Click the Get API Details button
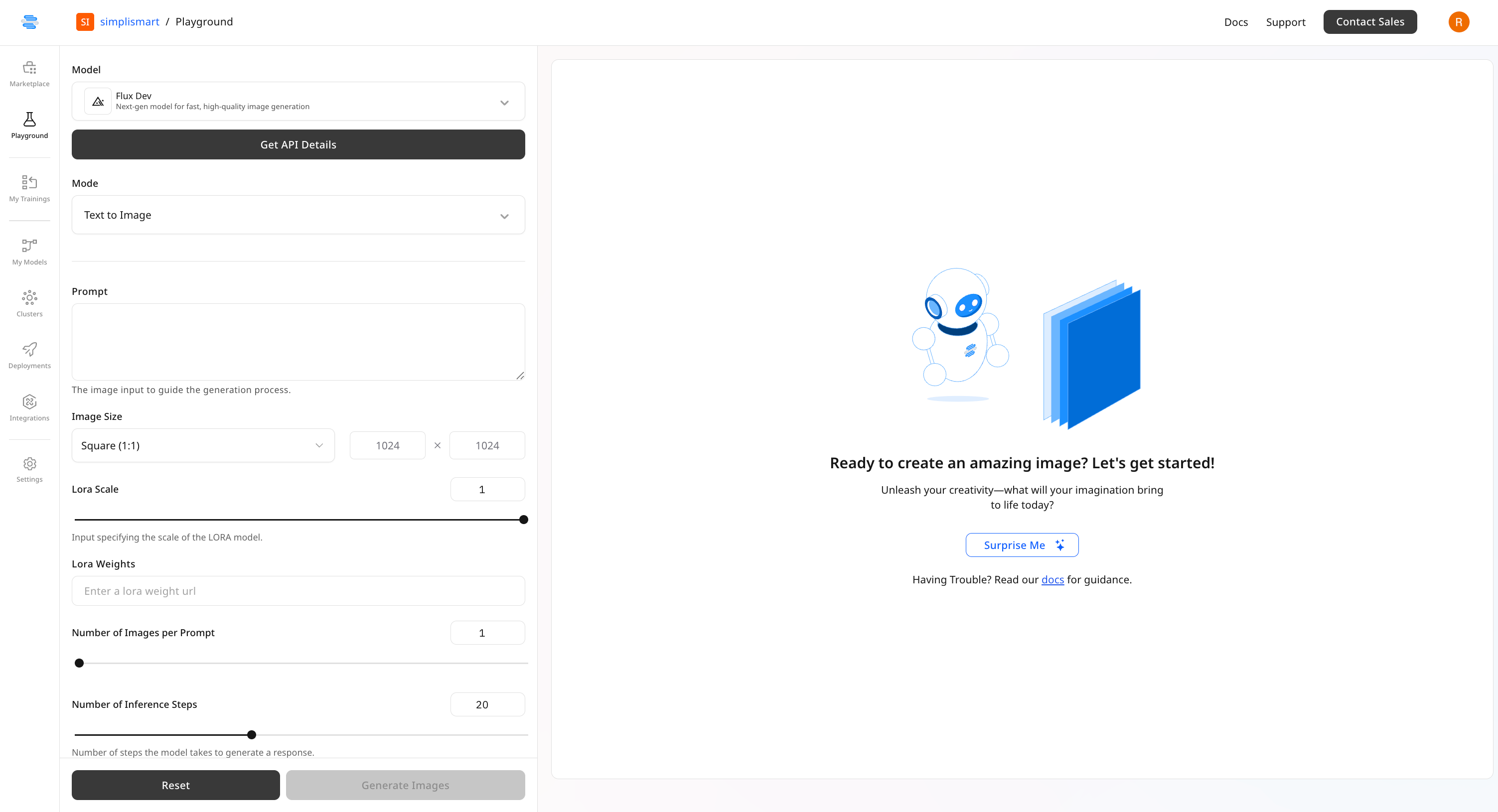1498x812 pixels. [x=298, y=145]
